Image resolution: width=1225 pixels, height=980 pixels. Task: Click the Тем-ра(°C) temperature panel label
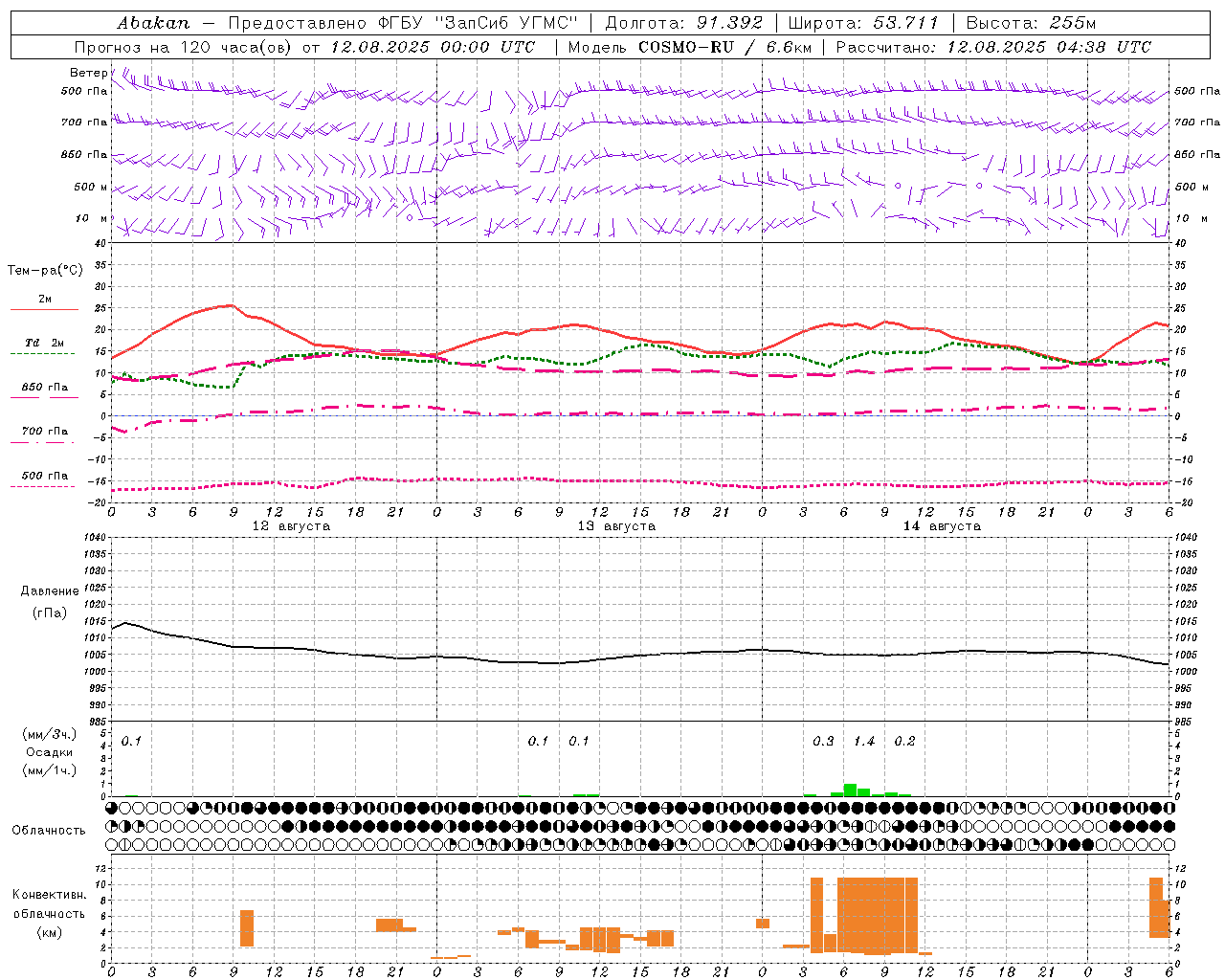click(45, 271)
